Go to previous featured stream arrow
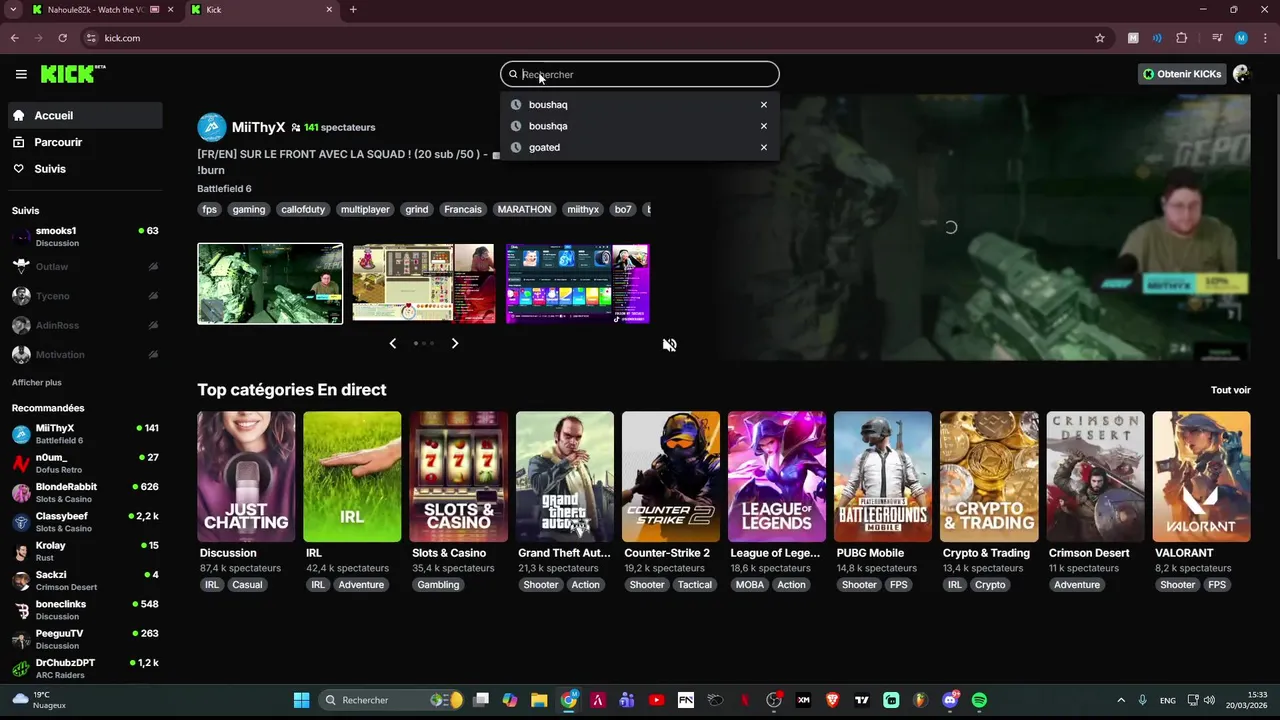Screen dimensions: 1280x720 coord(392,343)
